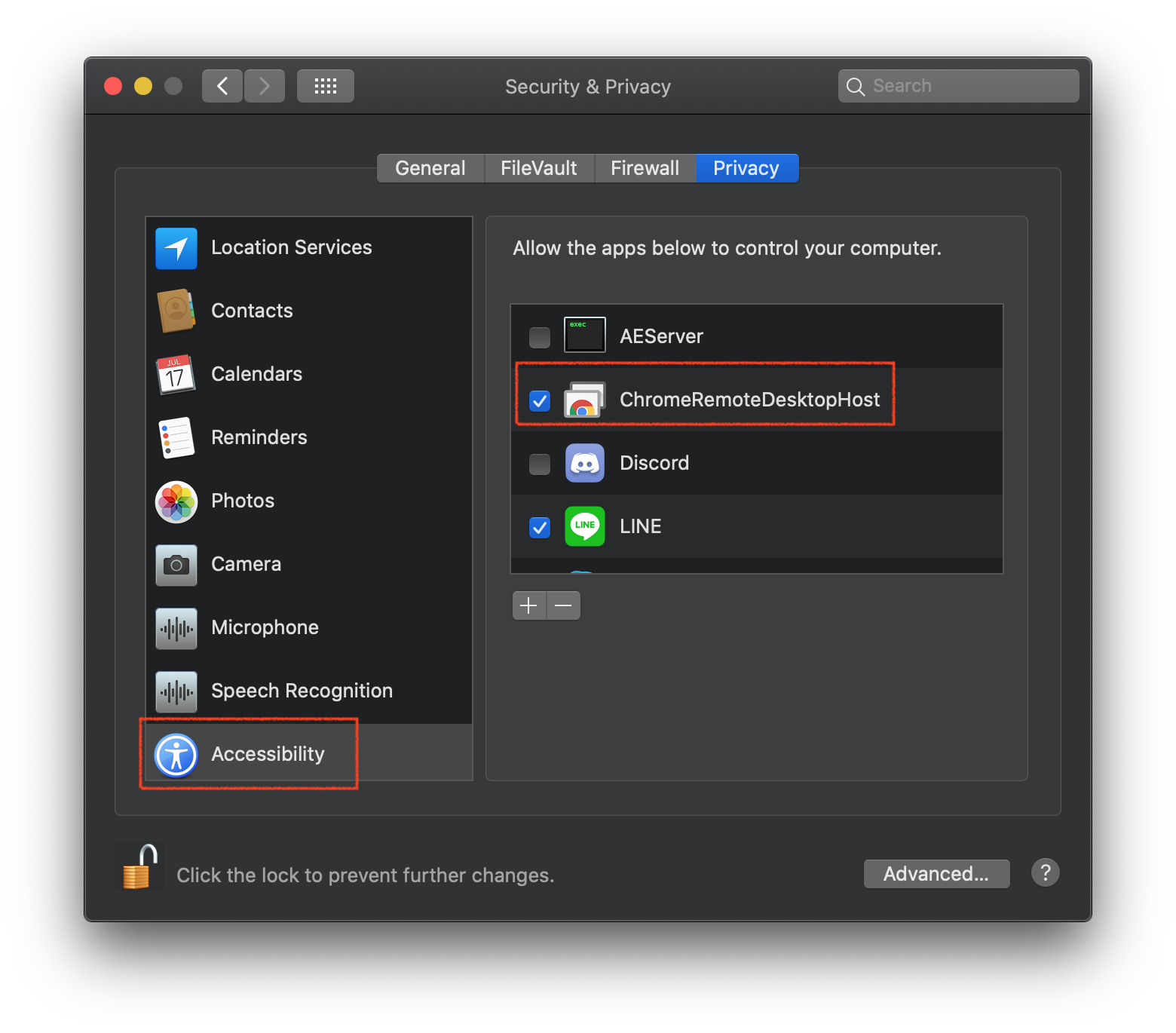Enable the Discord checkbox

[x=540, y=464]
